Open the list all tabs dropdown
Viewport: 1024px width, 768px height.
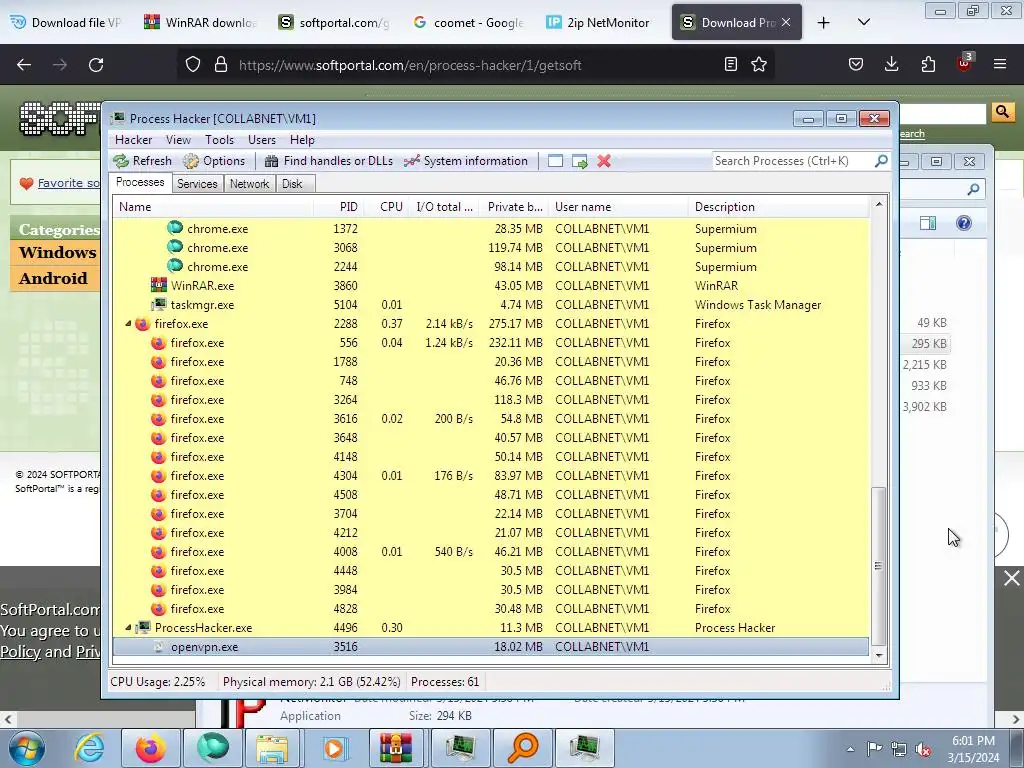[864, 23]
